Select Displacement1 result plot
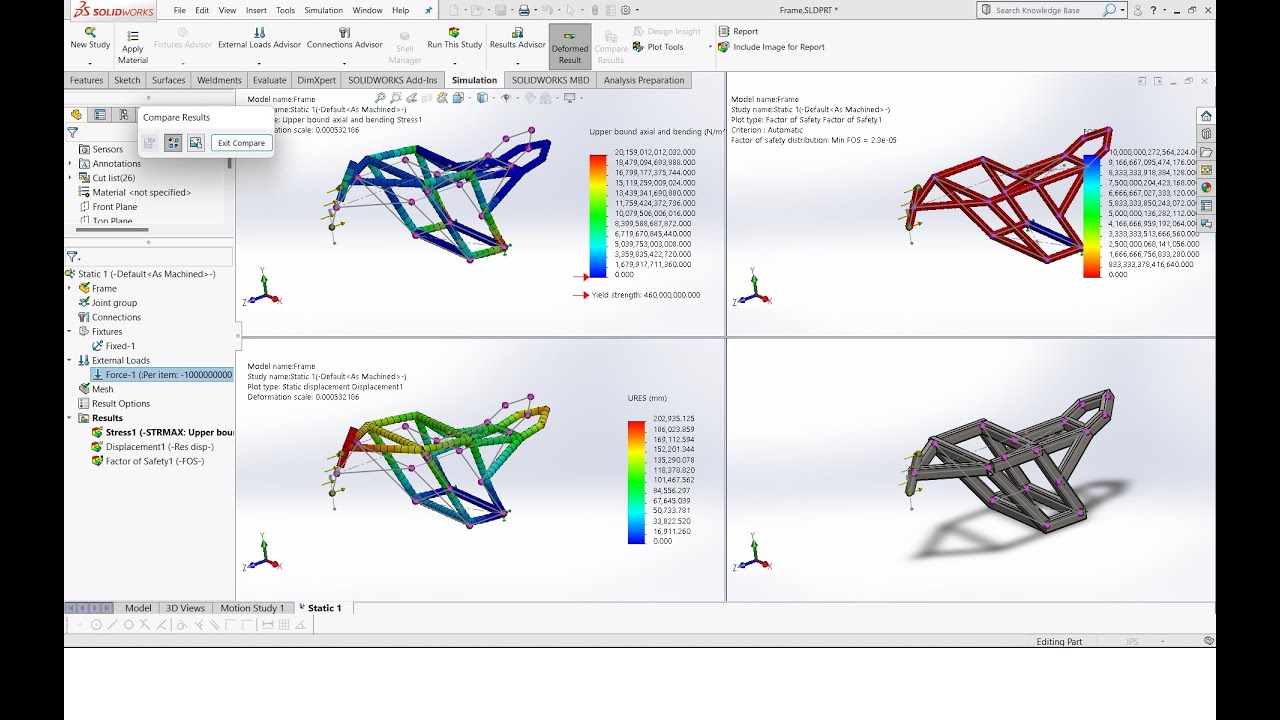The image size is (1280, 720). [x=152, y=447]
